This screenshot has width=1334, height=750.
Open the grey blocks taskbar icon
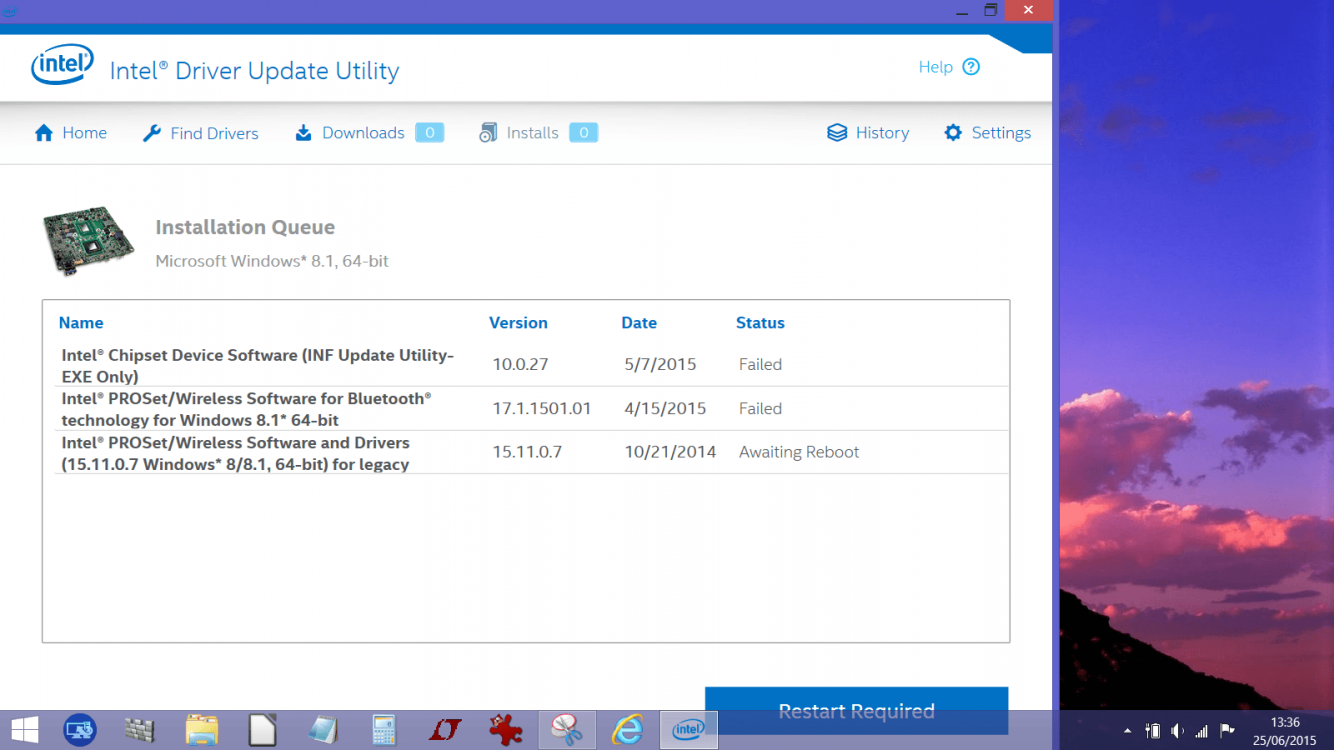click(140, 730)
